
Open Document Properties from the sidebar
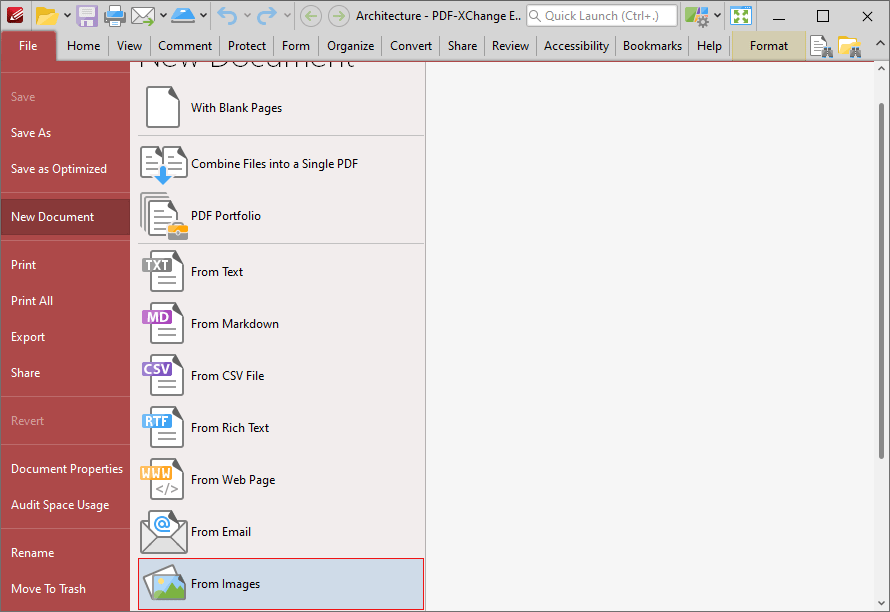66,468
